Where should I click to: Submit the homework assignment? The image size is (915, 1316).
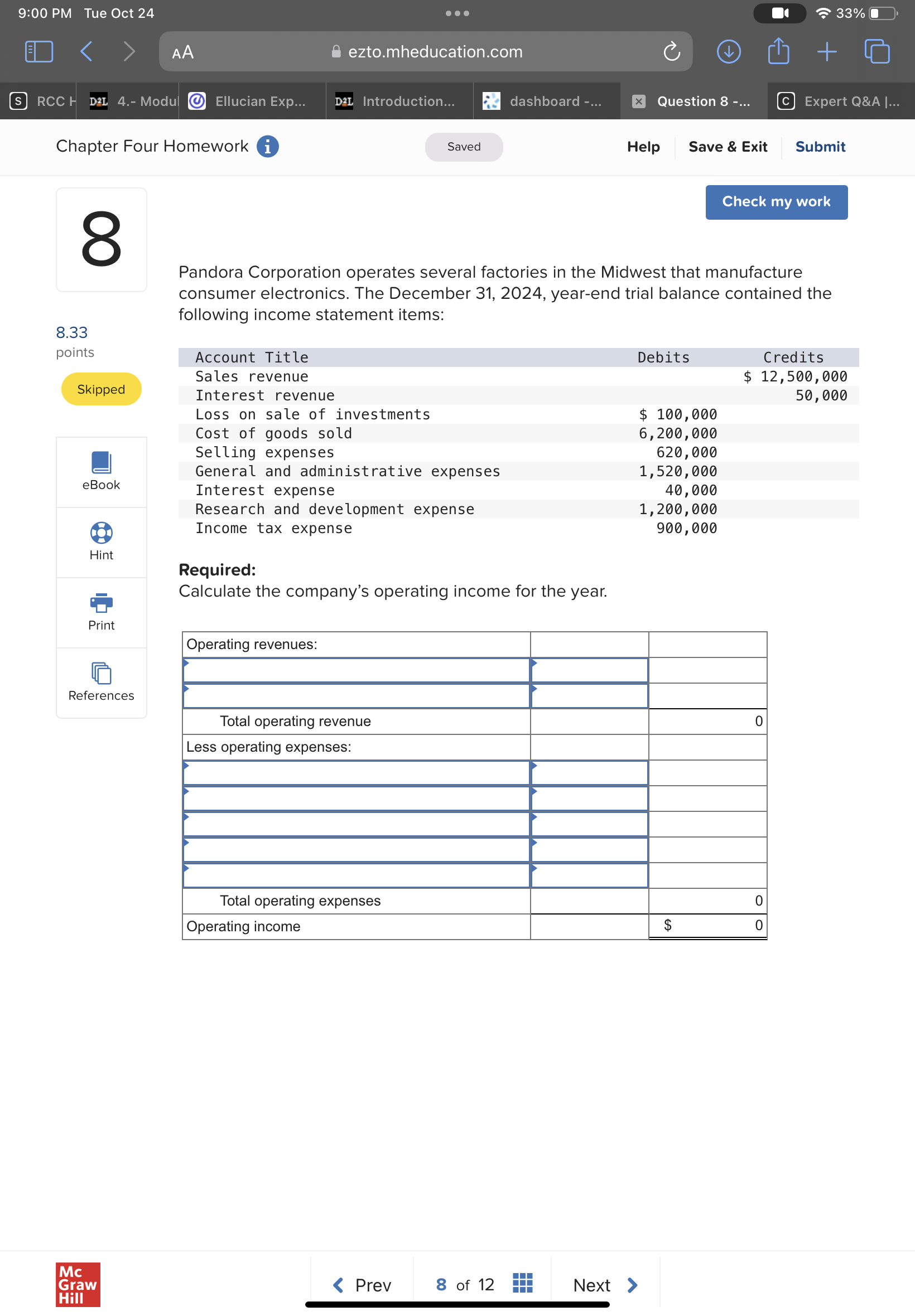point(820,146)
